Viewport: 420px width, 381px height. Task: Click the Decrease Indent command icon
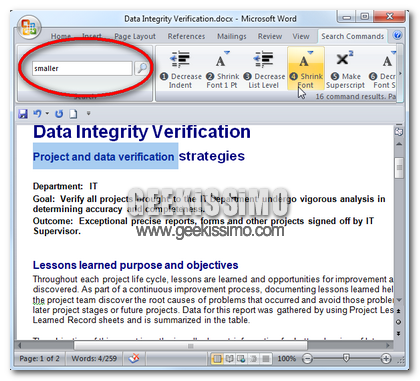pos(180,59)
